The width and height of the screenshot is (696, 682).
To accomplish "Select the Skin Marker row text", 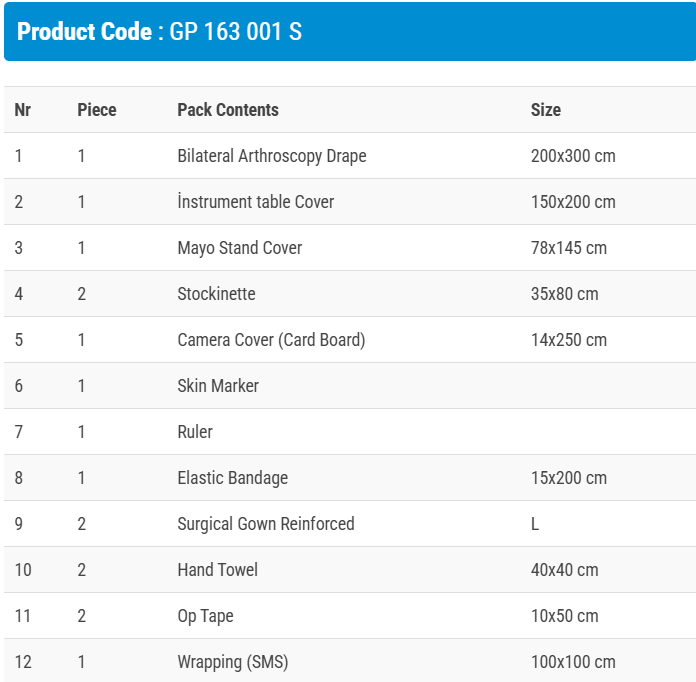I will pyautogui.click(x=218, y=386).
